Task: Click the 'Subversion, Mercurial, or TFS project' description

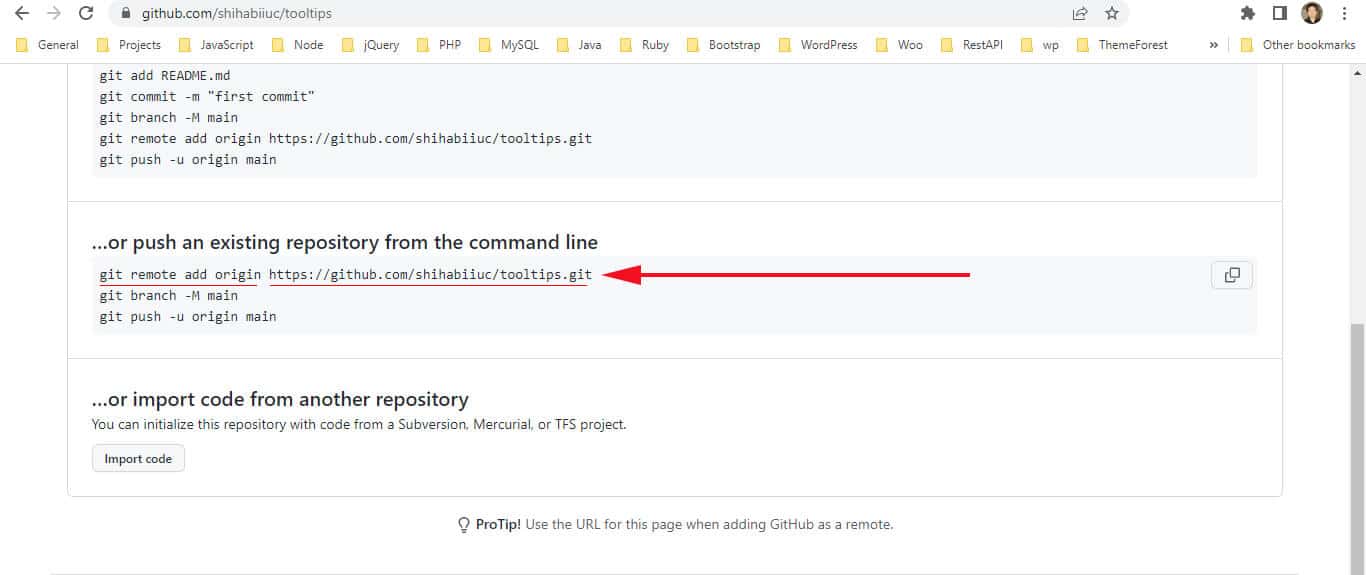Action: pos(359,424)
